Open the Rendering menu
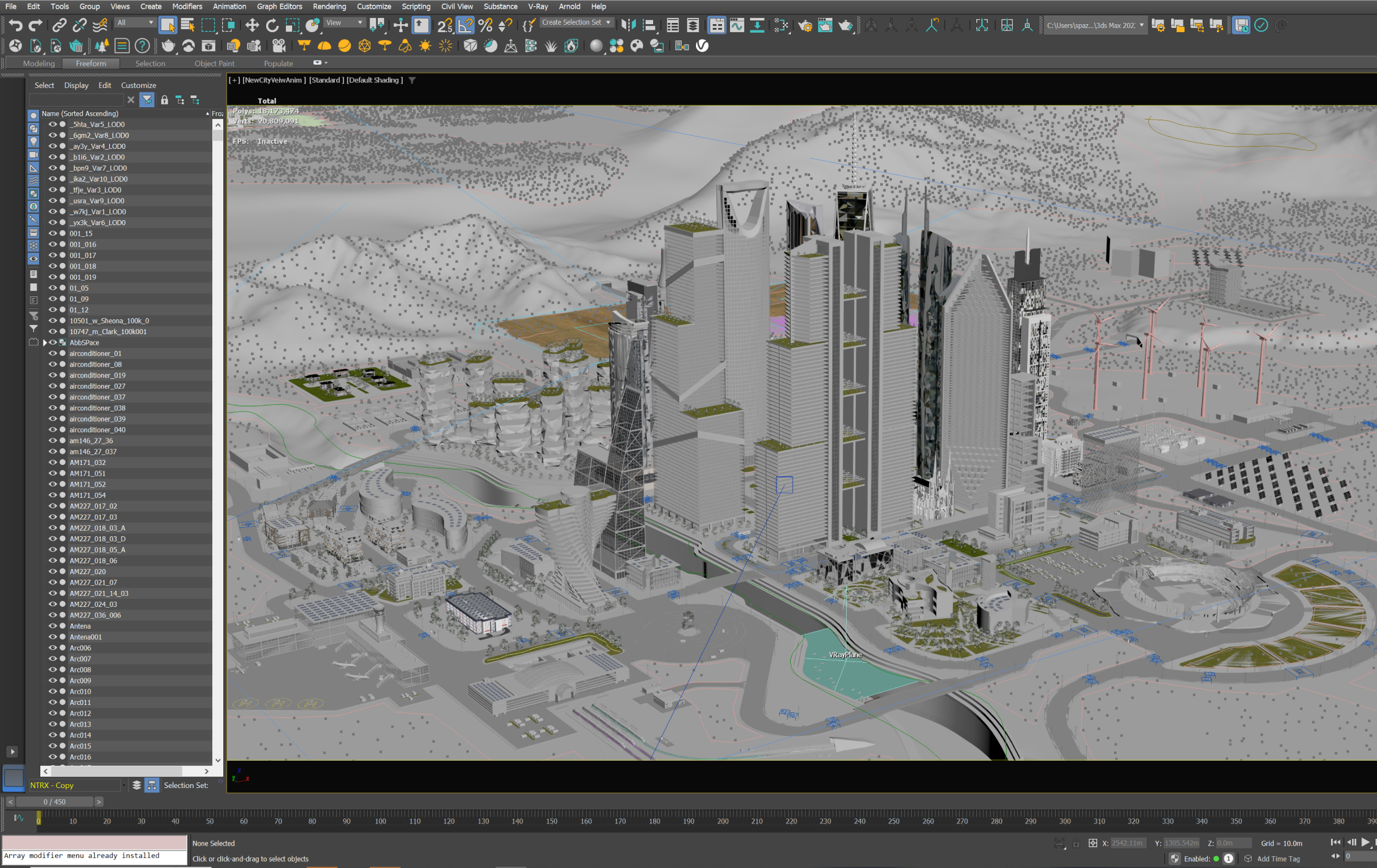The width and height of the screenshot is (1377, 868). click(329, 6)
